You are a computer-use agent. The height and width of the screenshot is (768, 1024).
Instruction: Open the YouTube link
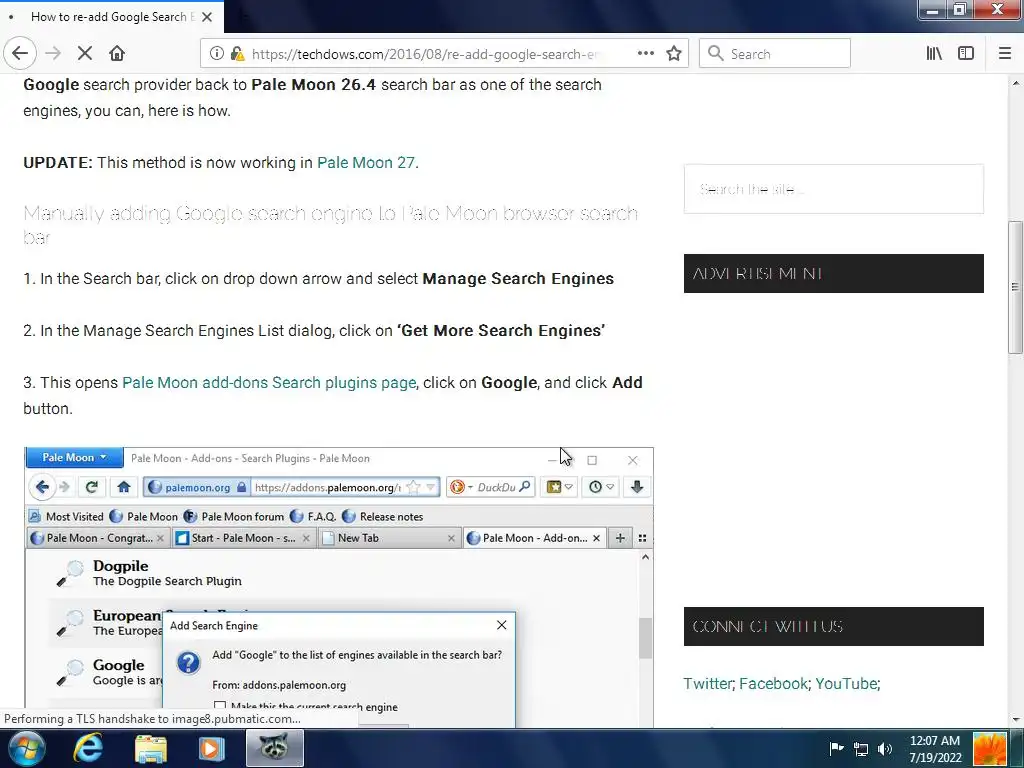pos(846,684)
